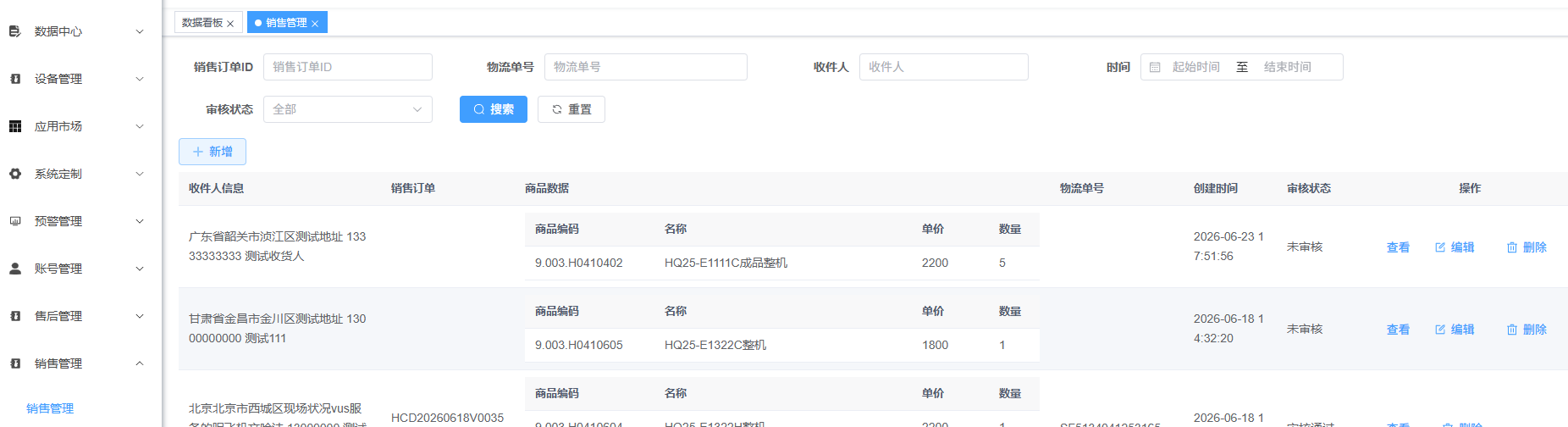Click the 系统定制 gear icon
The image size is (1568, 427).
click(14, 174)
